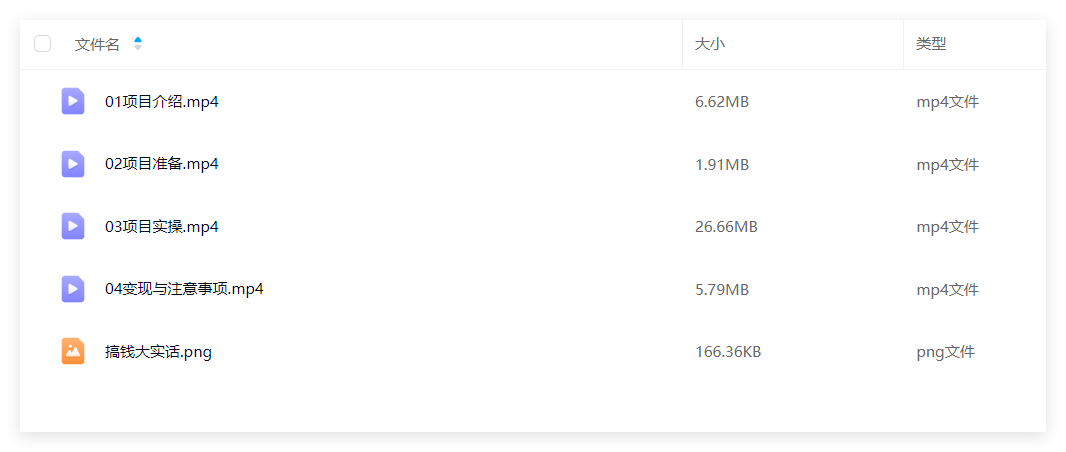The height and width of the screenshot is (452, 1066).
Task: Click the 类型 column header
Action: click(931, 44)
